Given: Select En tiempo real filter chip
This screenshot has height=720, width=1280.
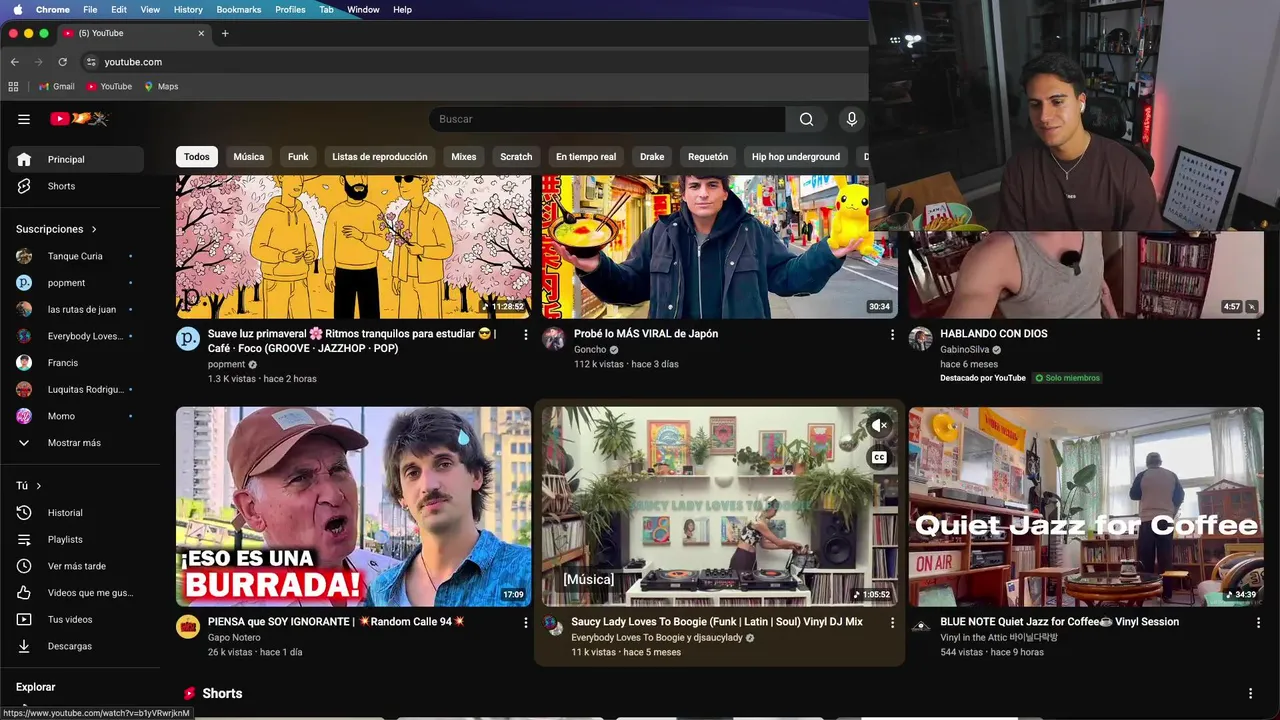Looking at the screenshot, I should coord(586,157).
